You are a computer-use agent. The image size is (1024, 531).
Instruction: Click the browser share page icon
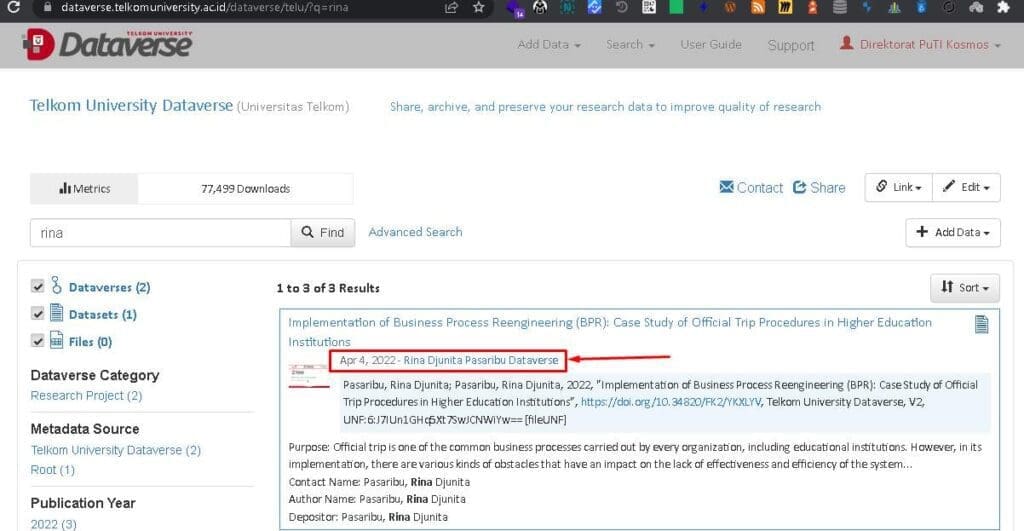click(x=452, y=8)
